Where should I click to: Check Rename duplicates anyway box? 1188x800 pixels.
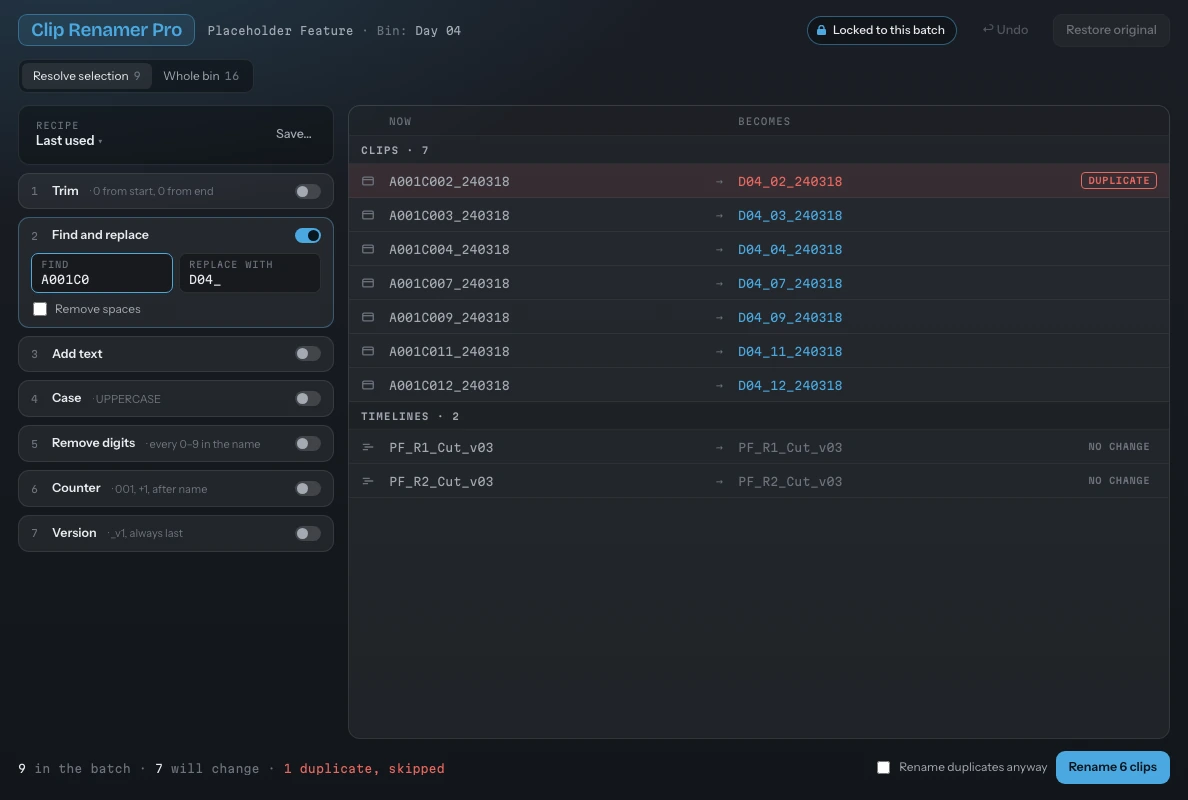(x=883, y=767)
